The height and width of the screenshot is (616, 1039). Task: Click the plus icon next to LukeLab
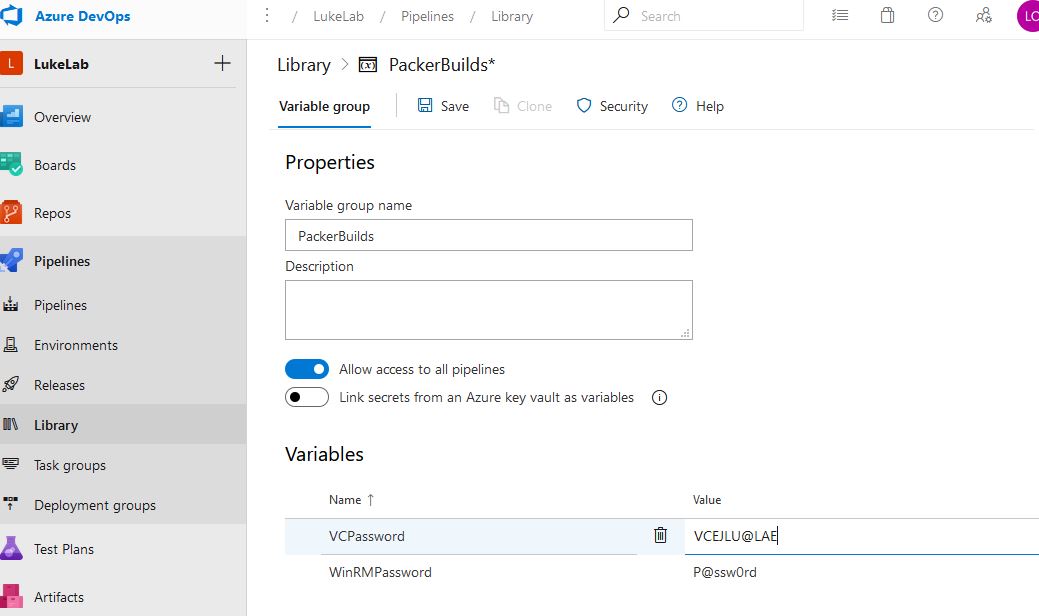pos(223,63)
